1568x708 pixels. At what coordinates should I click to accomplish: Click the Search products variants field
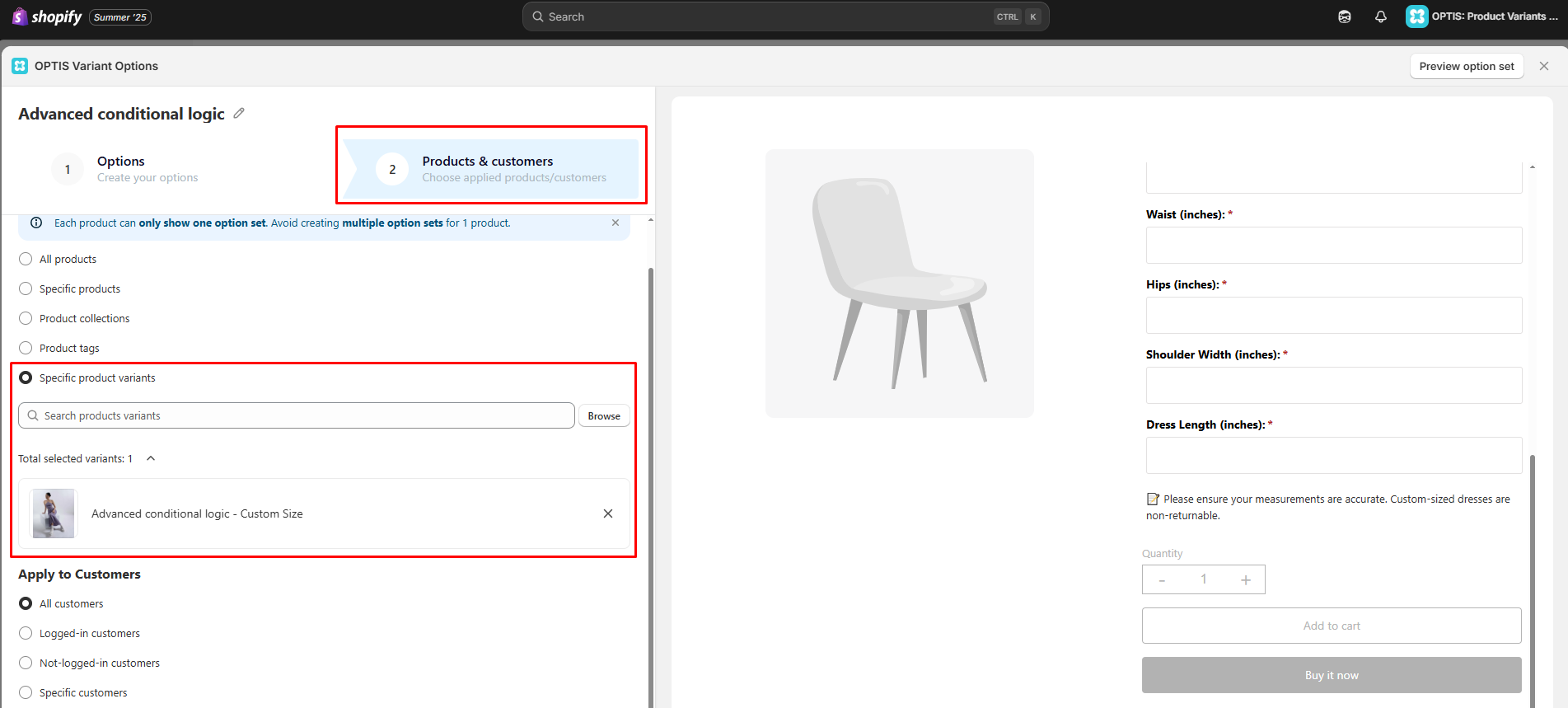pos(297,415)
